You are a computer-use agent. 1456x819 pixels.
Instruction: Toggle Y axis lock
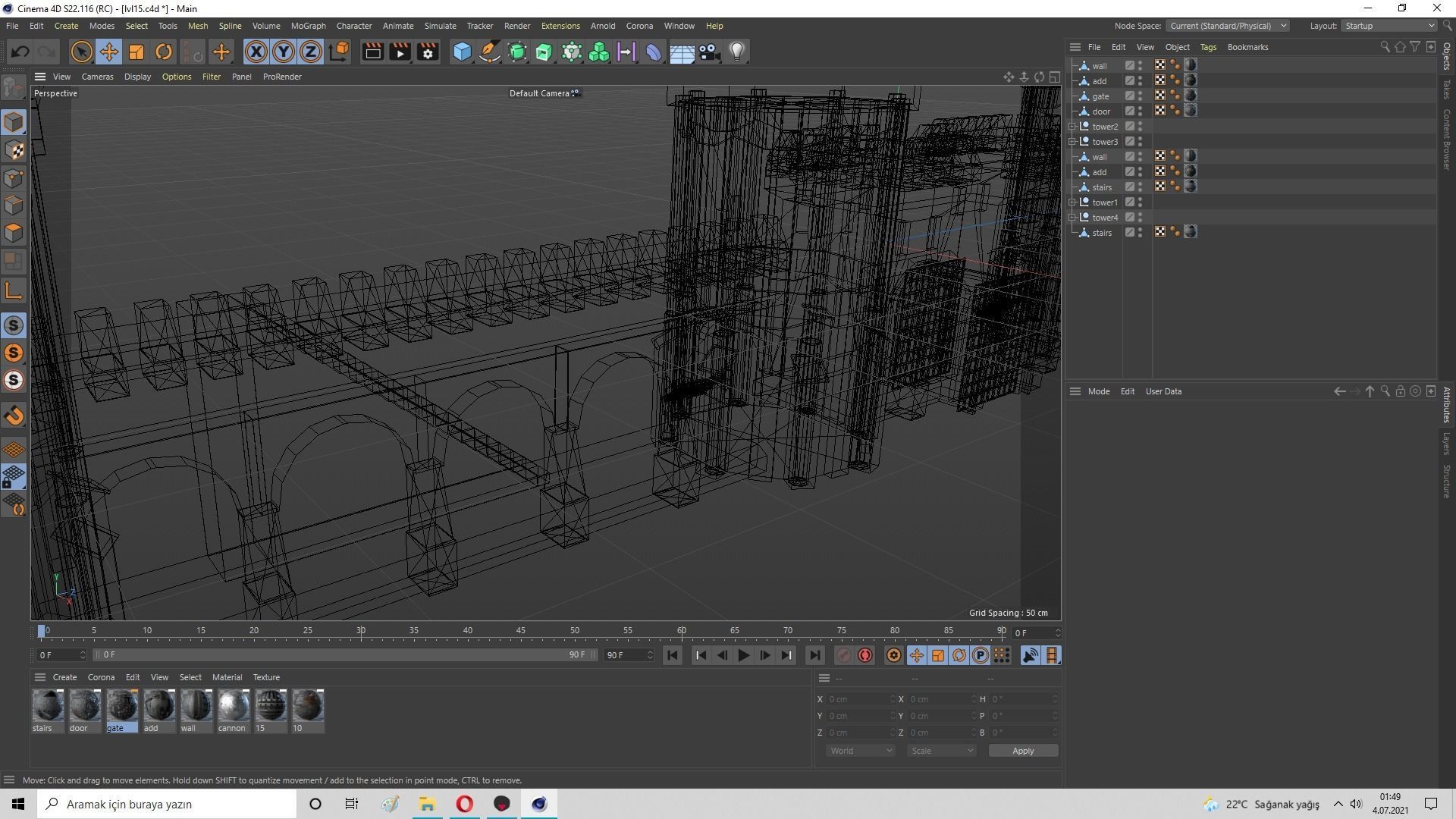284,52
